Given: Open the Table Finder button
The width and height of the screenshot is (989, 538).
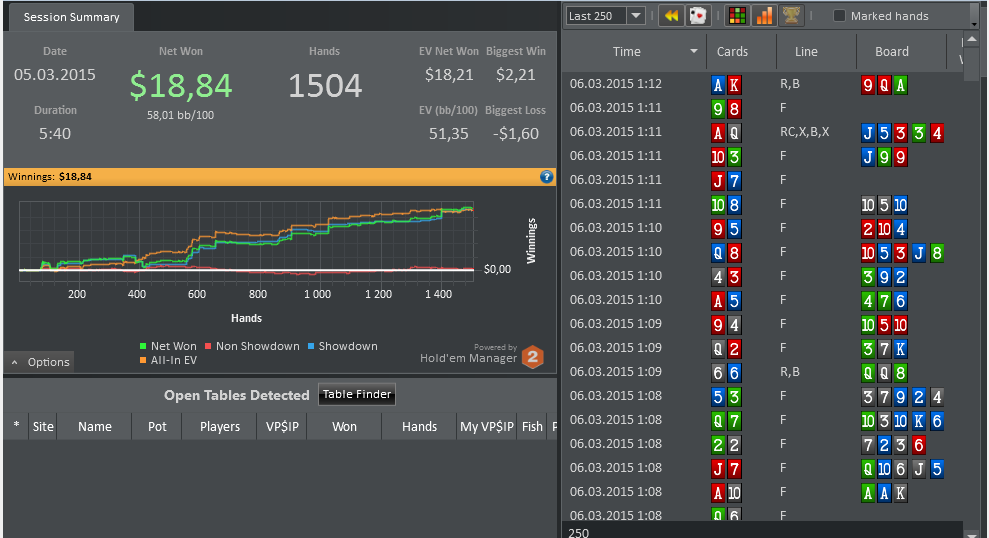Looking at the screenshot, I should [357, 394].
